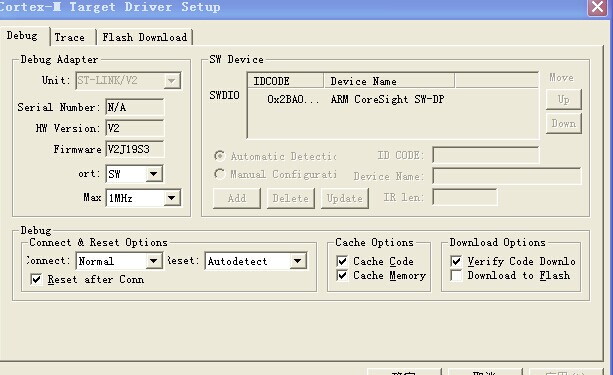Click the Device Name input field
Viewport: 613px width, 375px height.
(507, 176)
